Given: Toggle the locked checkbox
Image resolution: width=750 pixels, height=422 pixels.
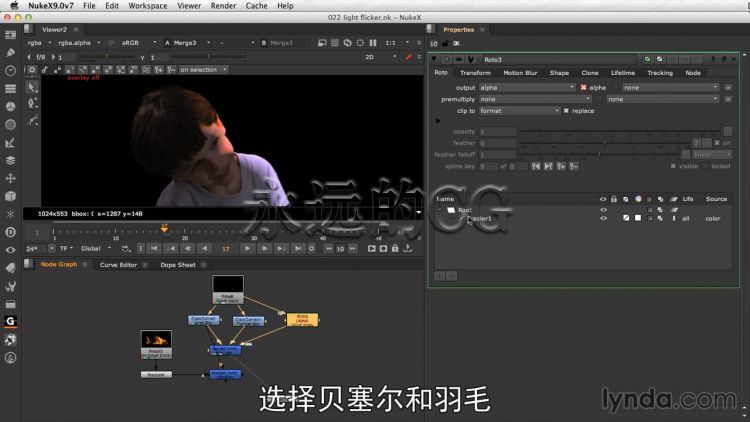Looking at the screenshot, I should 706,166.
